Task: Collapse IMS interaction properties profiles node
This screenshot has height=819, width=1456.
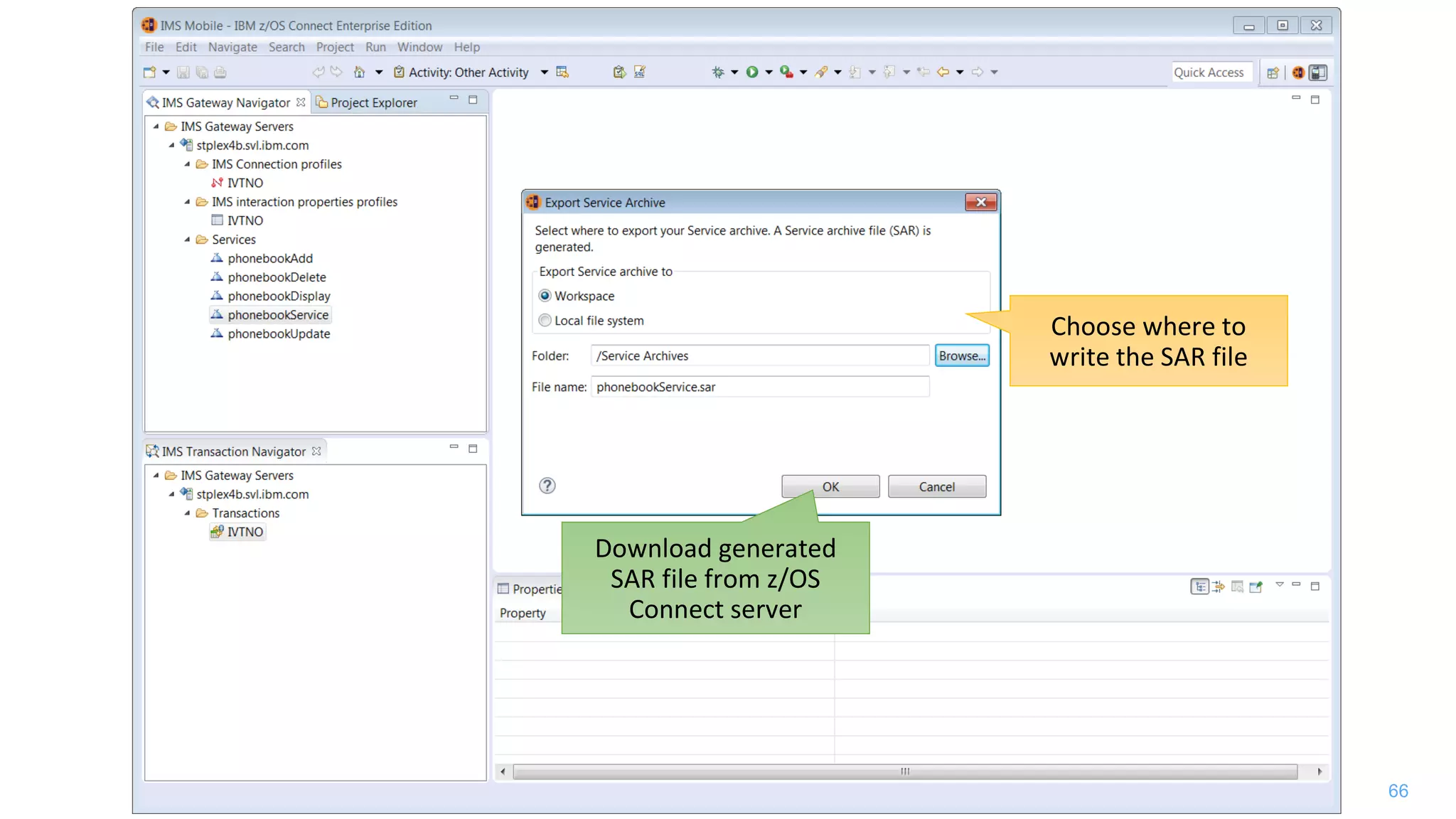Action: [187, 201]
